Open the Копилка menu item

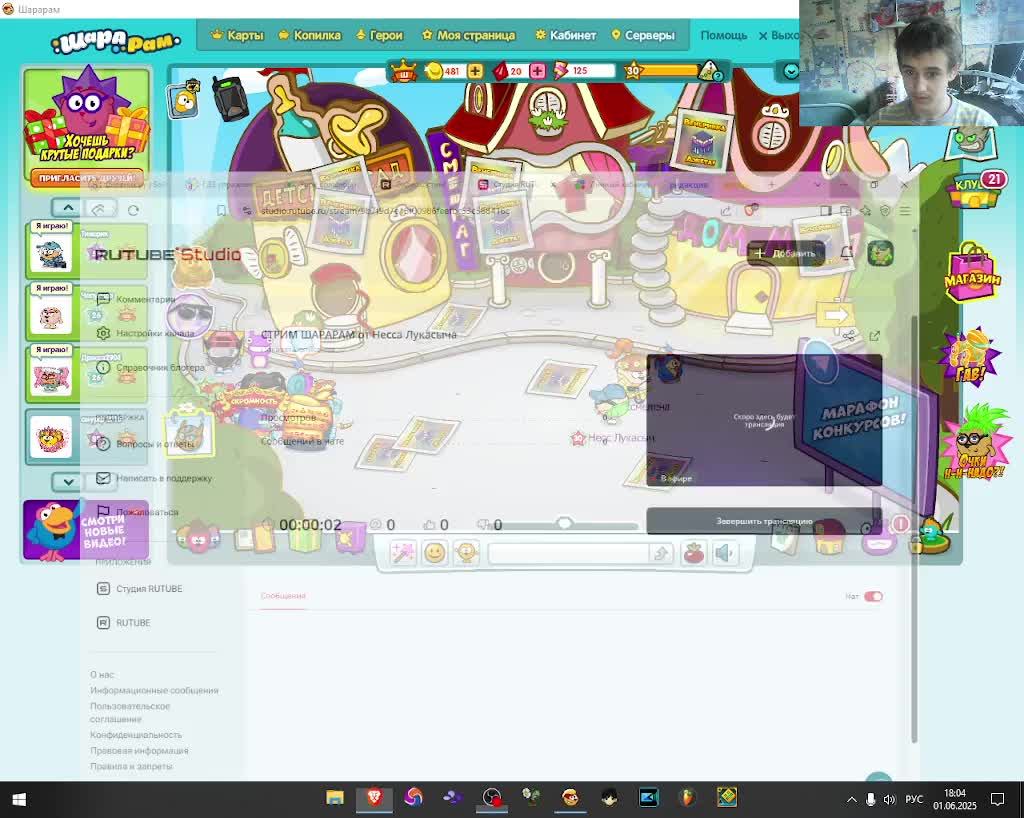tap(310, 35)
